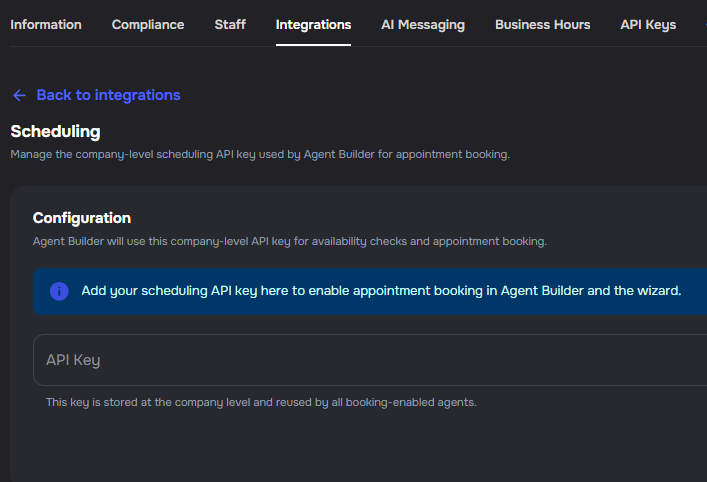
Task: Click the Scheduling description subtitle text
Action: point(260,154)
